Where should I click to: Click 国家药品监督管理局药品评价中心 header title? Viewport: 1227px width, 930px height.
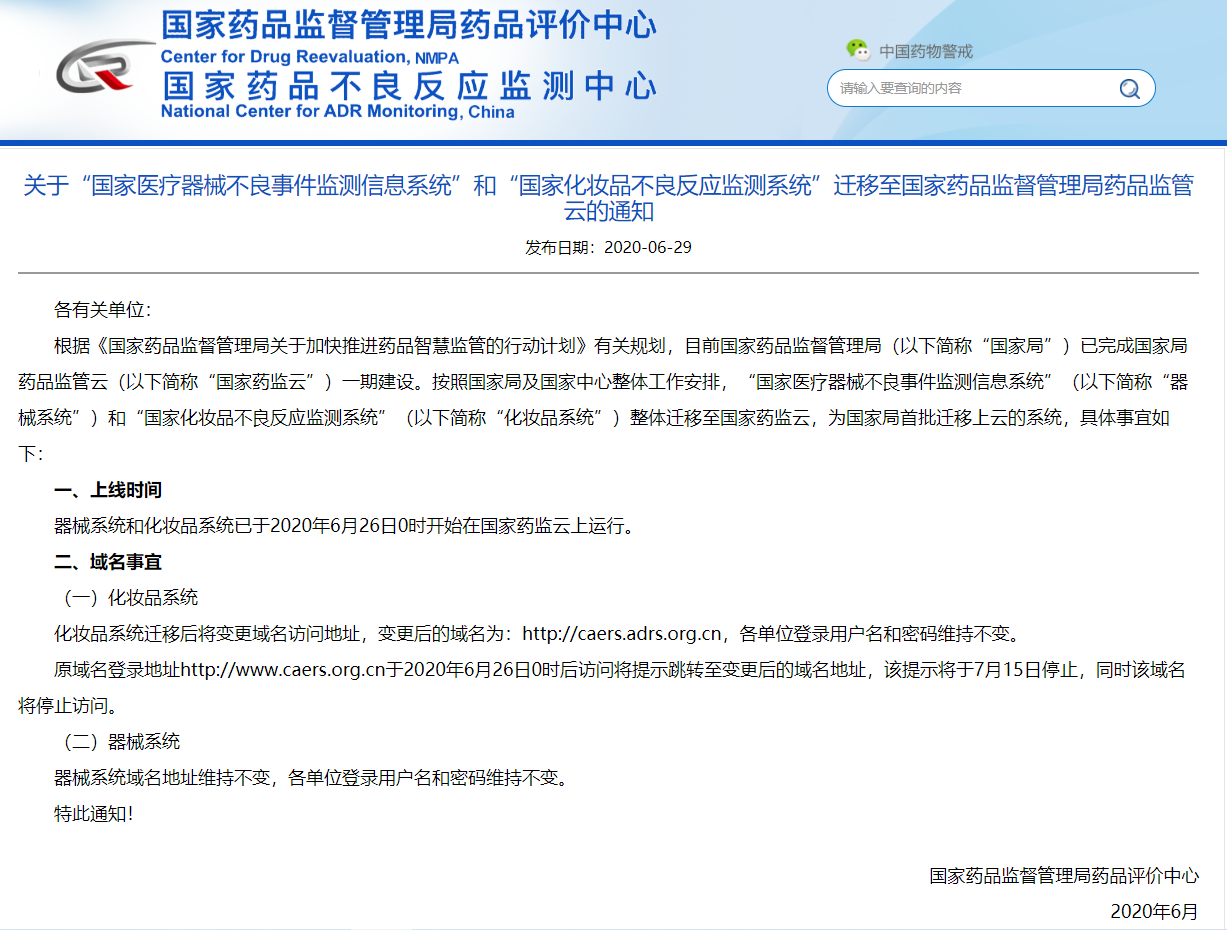pos(408,24)
